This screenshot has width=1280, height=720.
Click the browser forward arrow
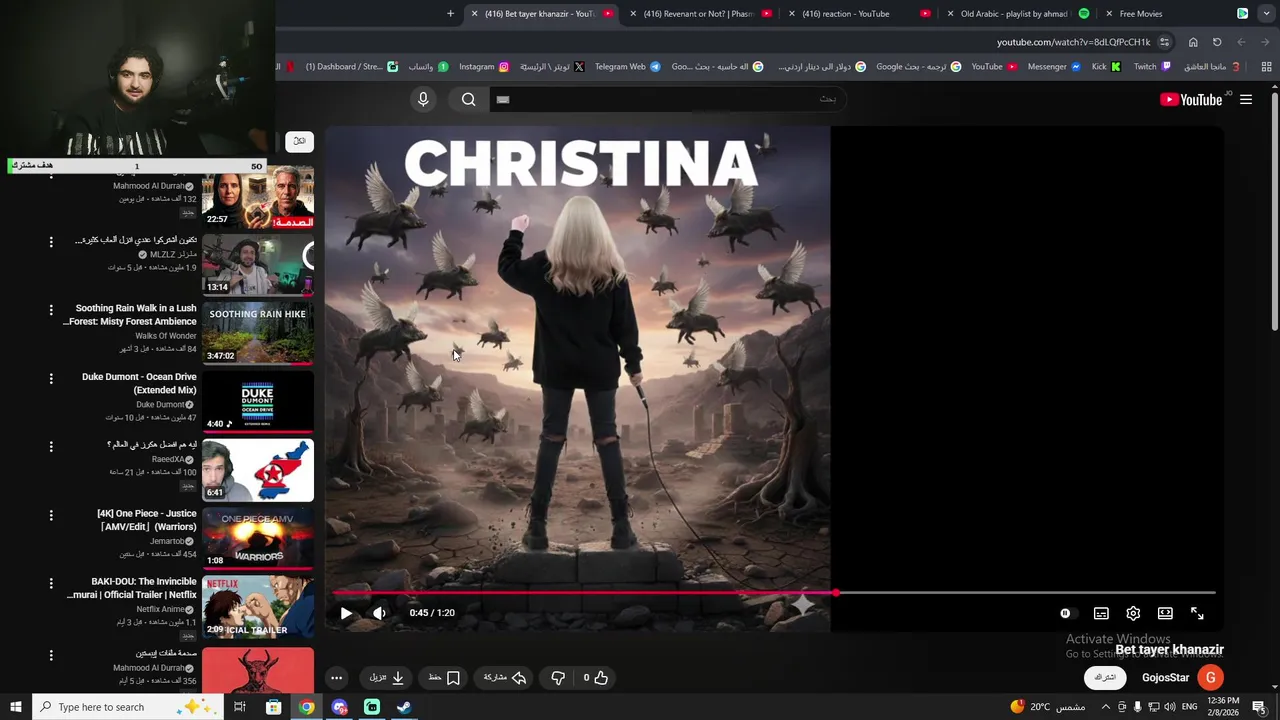(x=1241, y=42)
